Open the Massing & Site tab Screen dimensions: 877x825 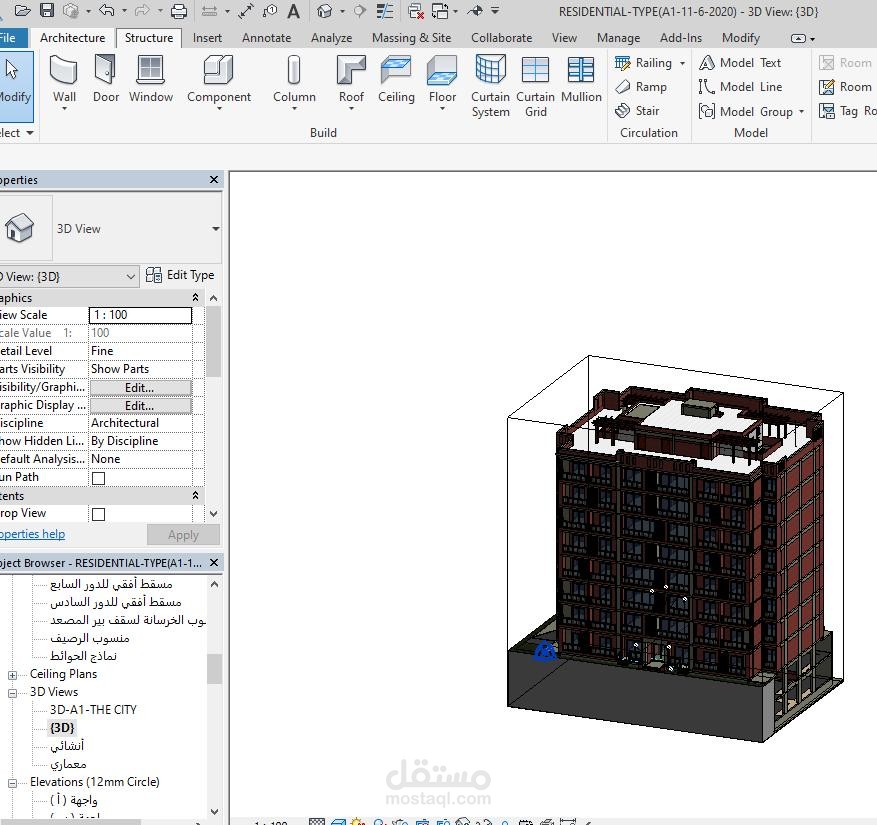[411, 38]
